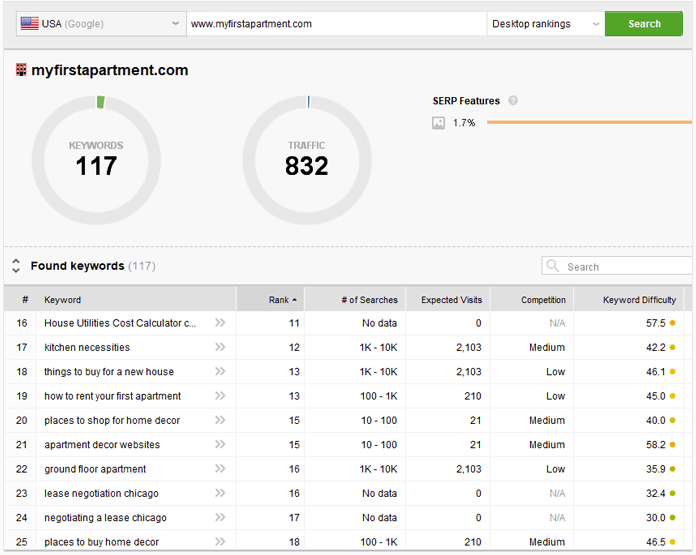696x555 pixels.
Task: Click the KEYWORDS 117 donut chart
Action: pos(96,160)
